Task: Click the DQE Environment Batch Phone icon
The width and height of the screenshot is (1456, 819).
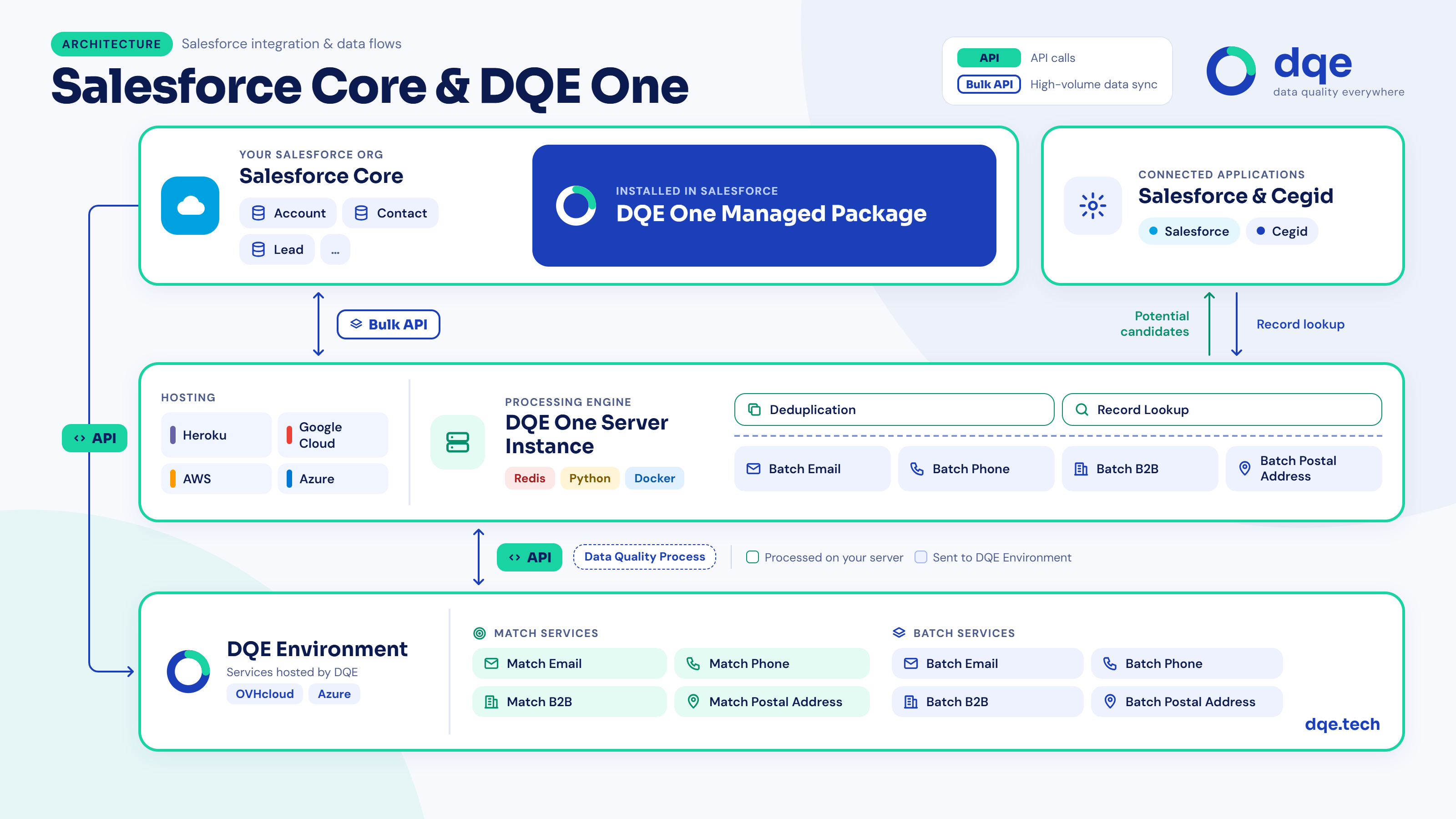Action: 1110,663
